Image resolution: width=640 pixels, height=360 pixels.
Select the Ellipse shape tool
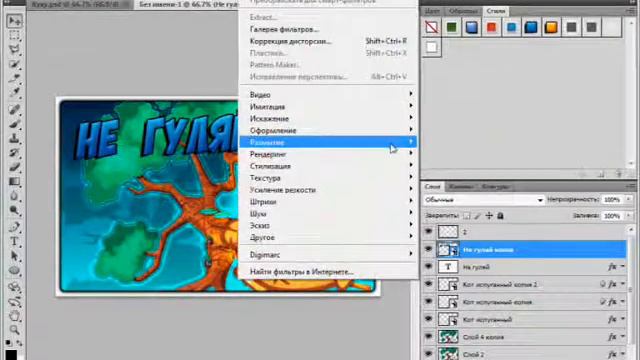[x=14, y=270]
